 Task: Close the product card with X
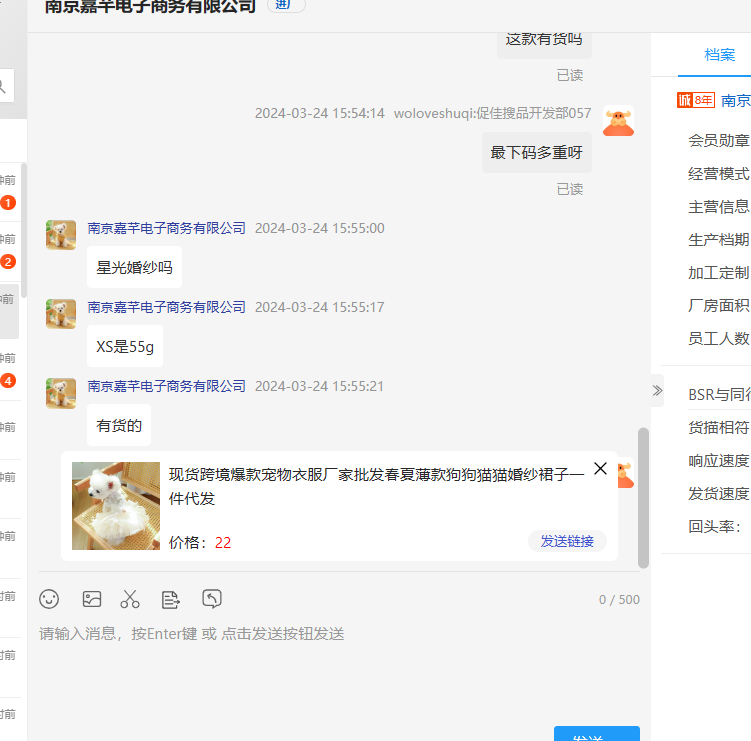tap(600, 469)
